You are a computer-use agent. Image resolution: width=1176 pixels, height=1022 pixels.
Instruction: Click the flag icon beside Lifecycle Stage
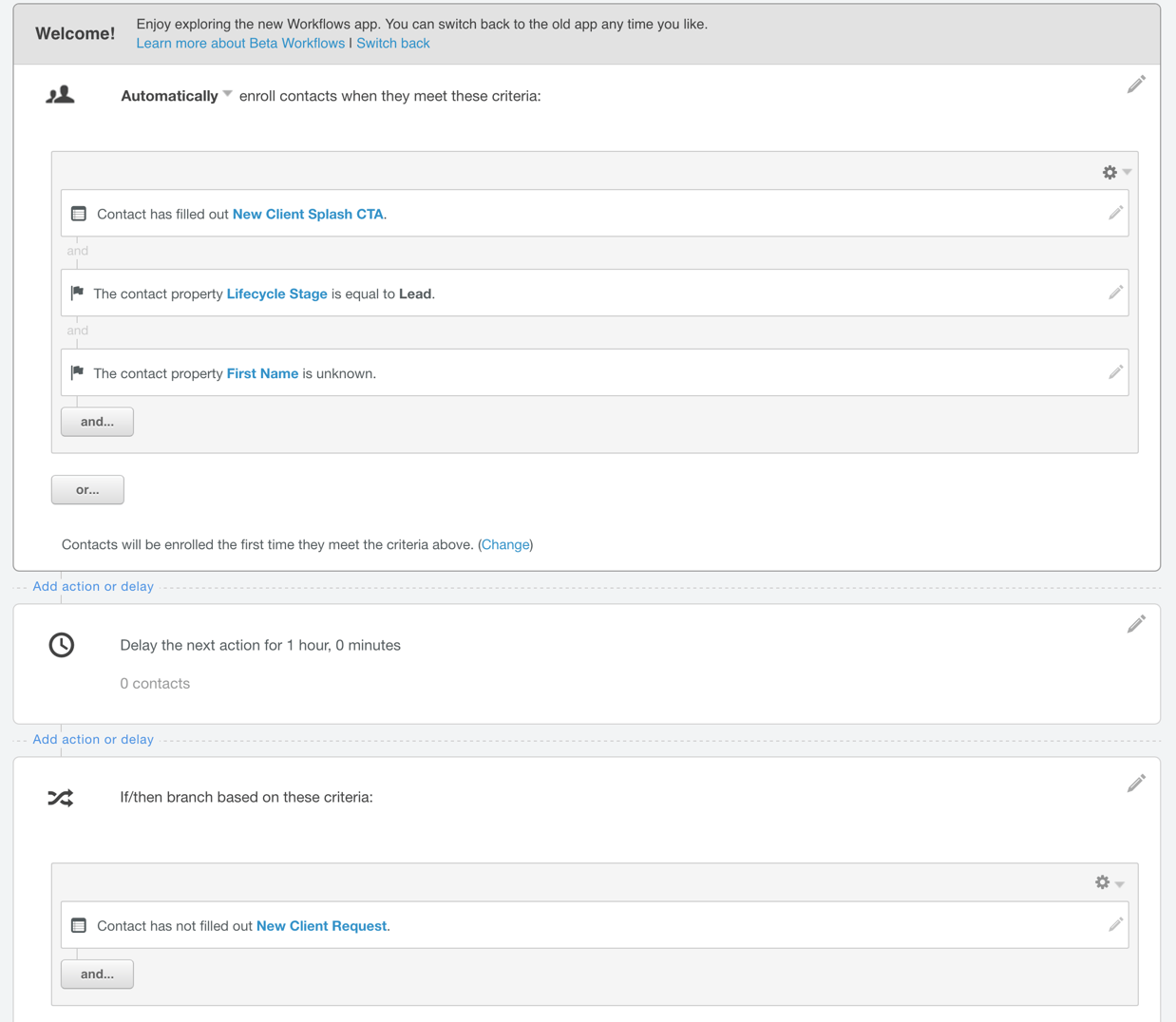pyautogui.click(x=76, y=293)
